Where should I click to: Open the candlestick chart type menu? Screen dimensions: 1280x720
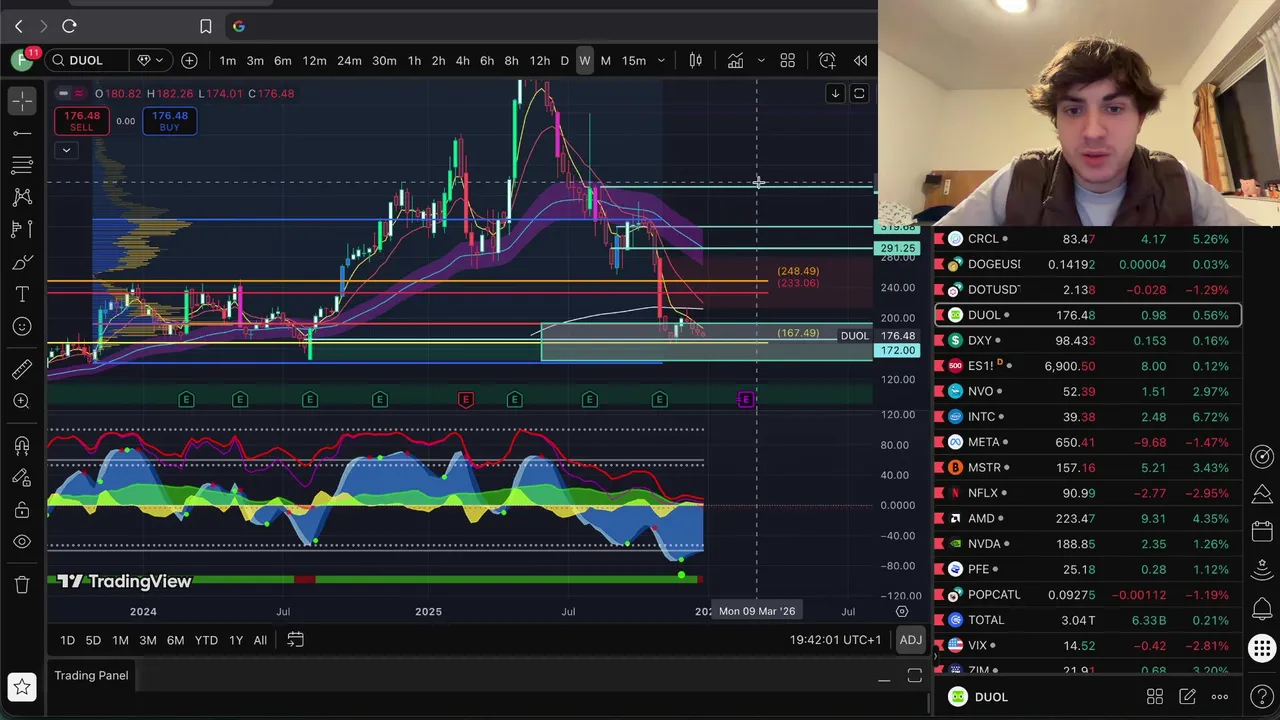pyautogui.click(x=695, y=61)
